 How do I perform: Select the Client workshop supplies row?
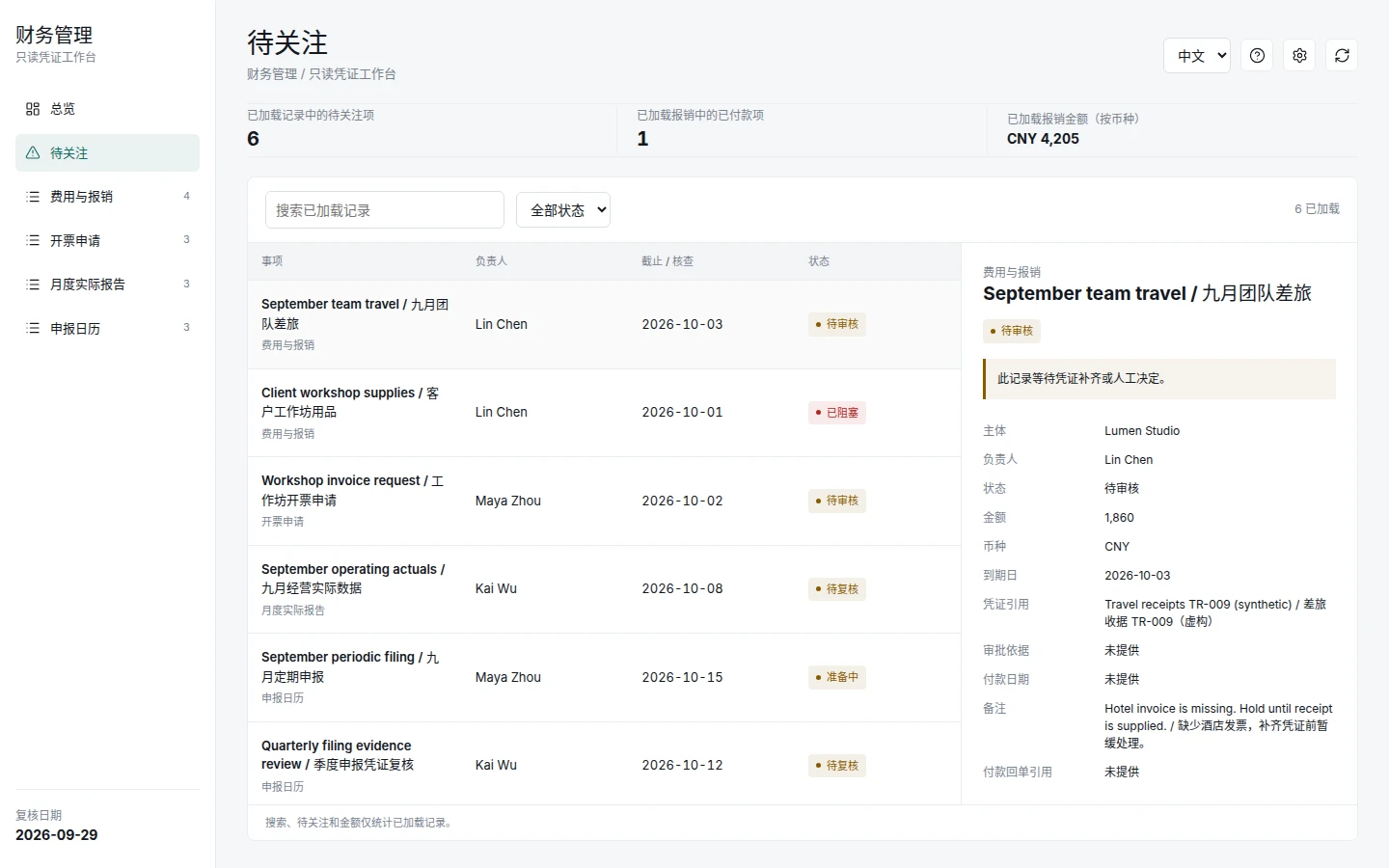[x=604, y=413]
